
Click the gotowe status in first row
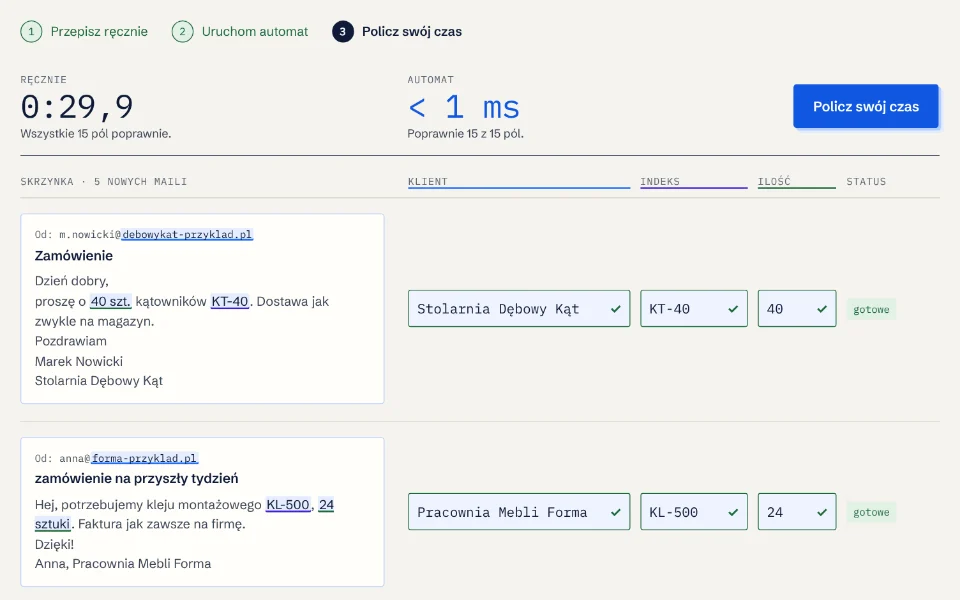click(x=871, y=309)
